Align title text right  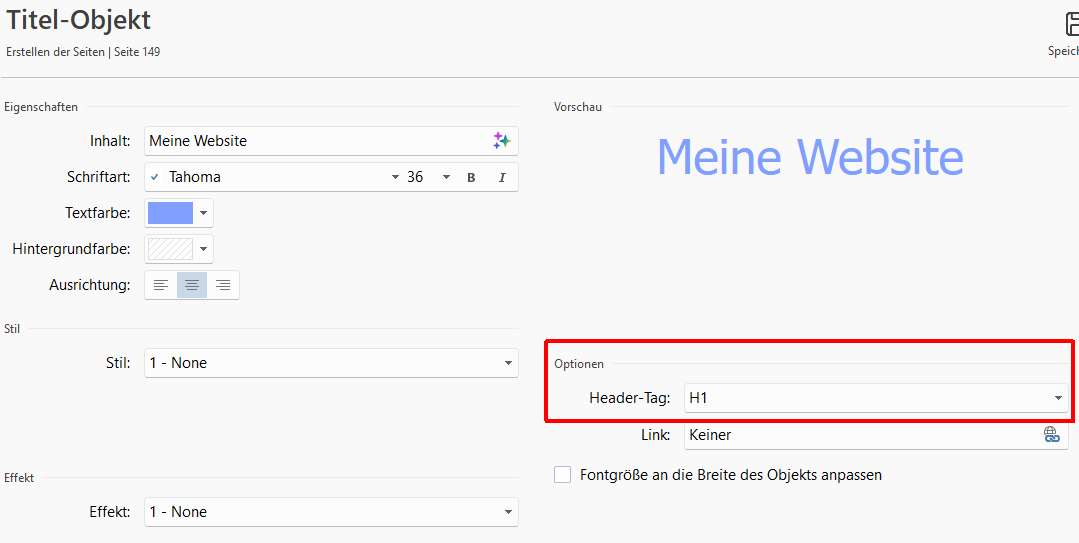[x=223, y=285]
